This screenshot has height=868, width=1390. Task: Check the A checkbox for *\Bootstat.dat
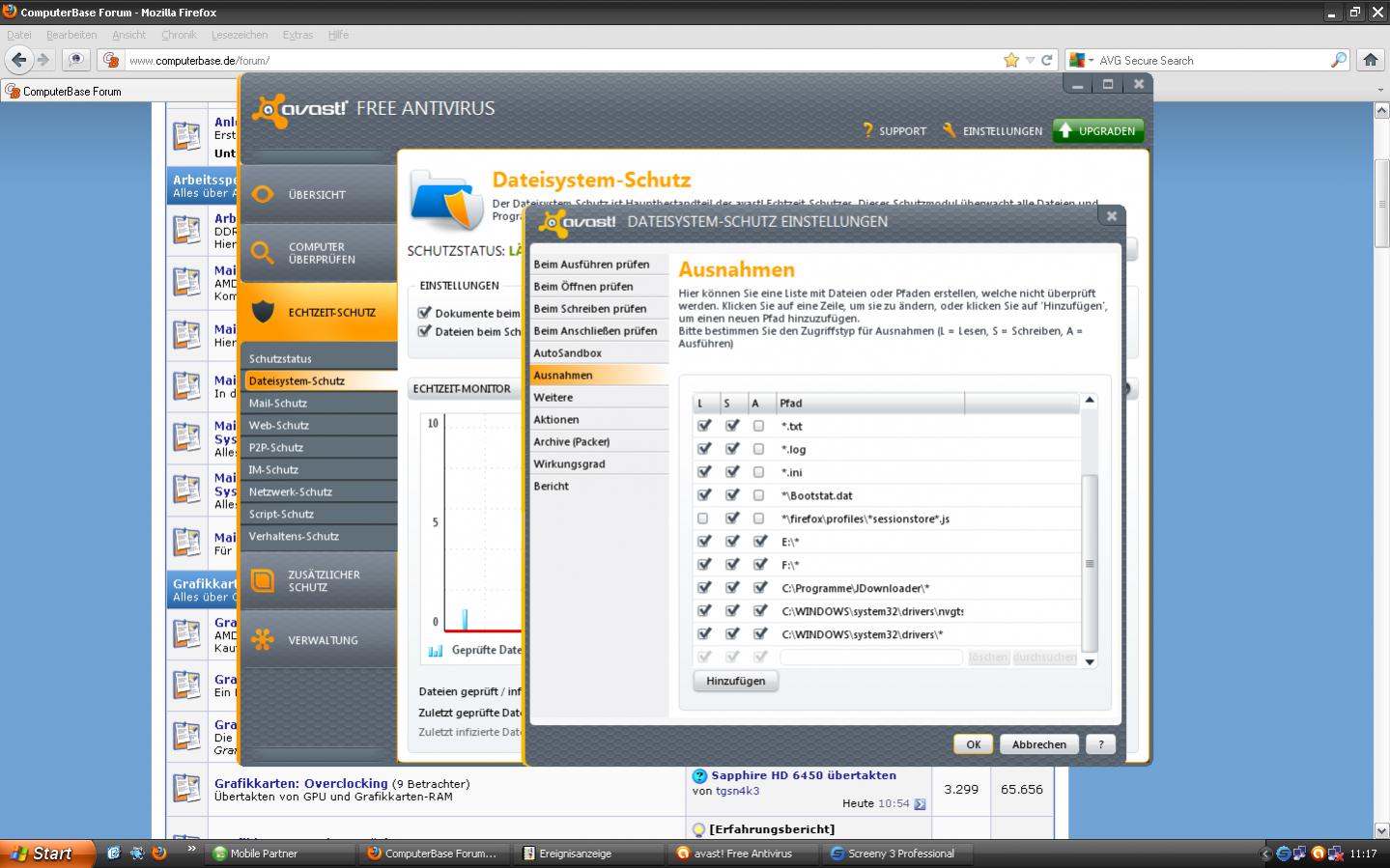[x=759, y=495]
